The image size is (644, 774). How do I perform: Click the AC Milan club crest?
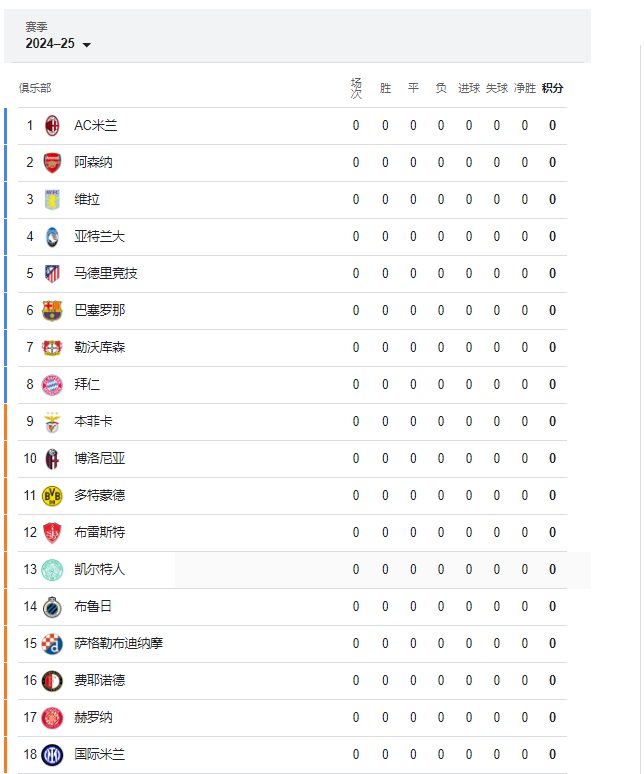(x=52, y=125)
